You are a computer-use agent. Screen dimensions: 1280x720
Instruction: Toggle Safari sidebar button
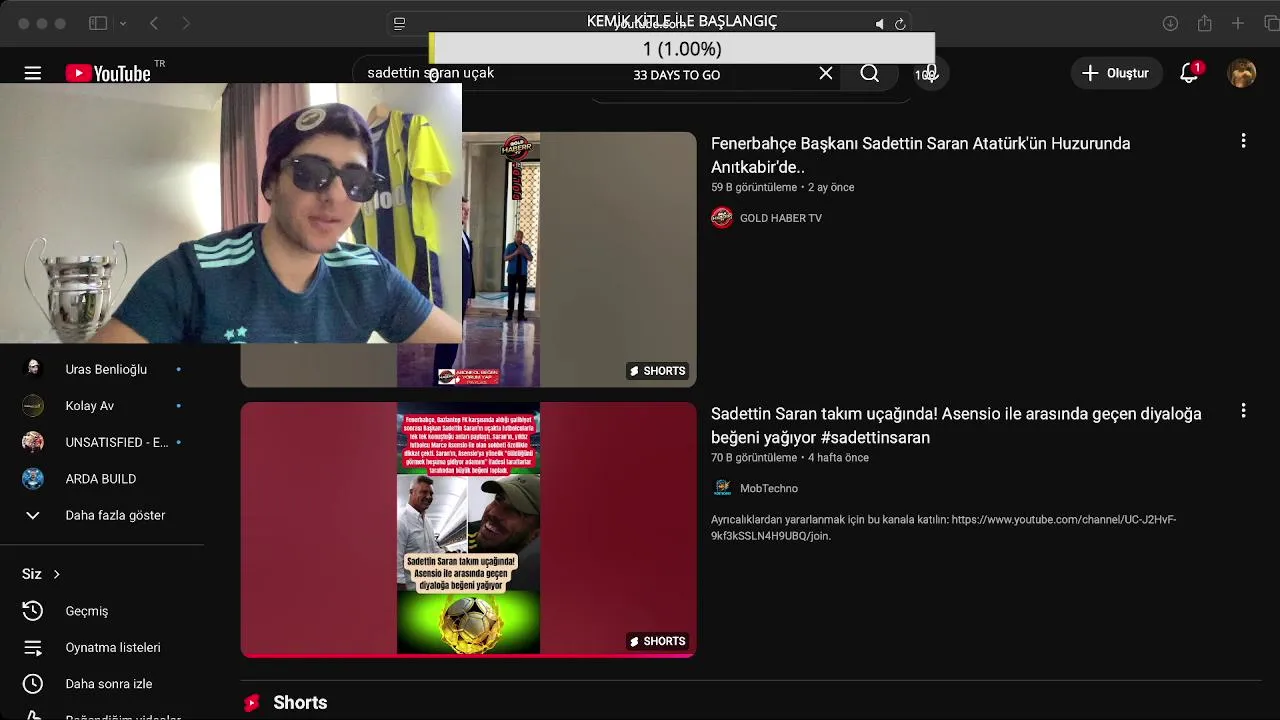98,23
